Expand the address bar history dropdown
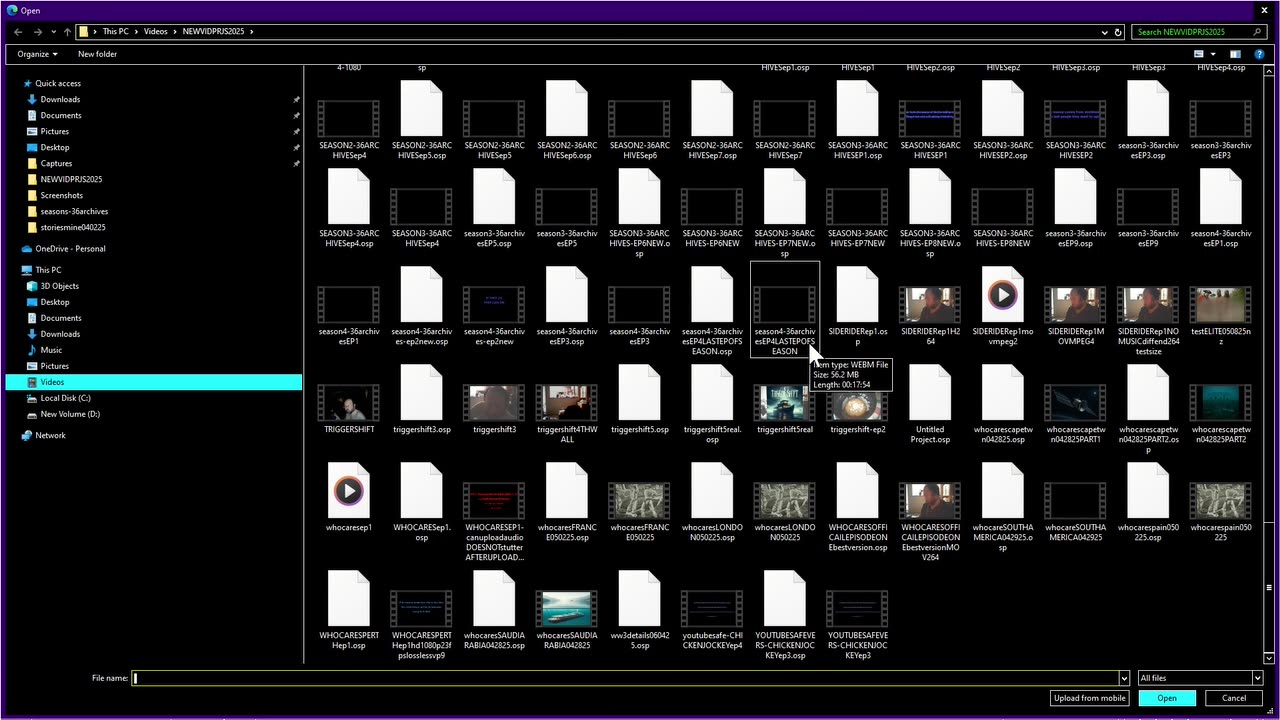Viewport: 1280px width, 720px height. click(x=1105, y=32)
